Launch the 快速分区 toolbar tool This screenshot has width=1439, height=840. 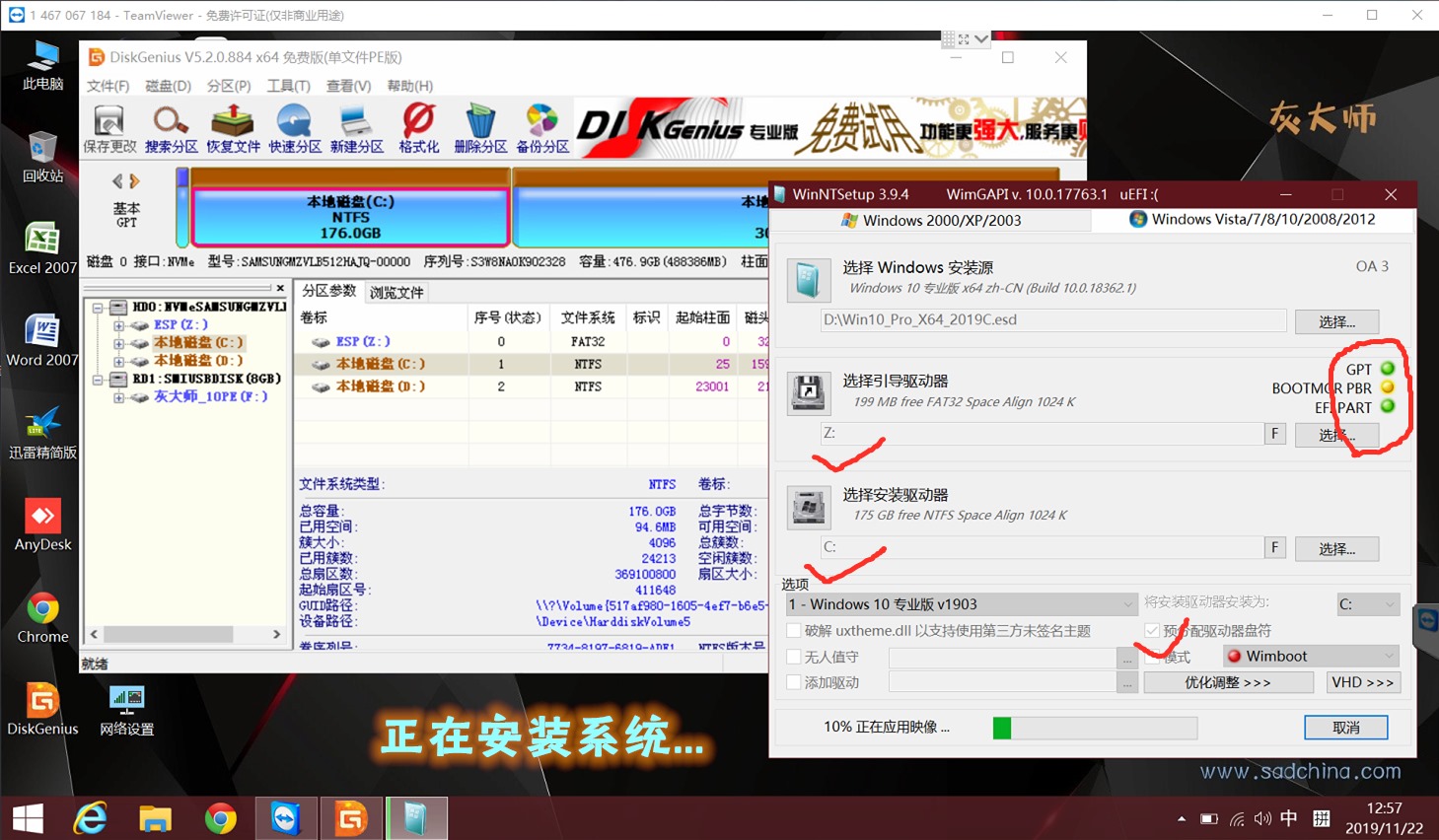(295, 129)
